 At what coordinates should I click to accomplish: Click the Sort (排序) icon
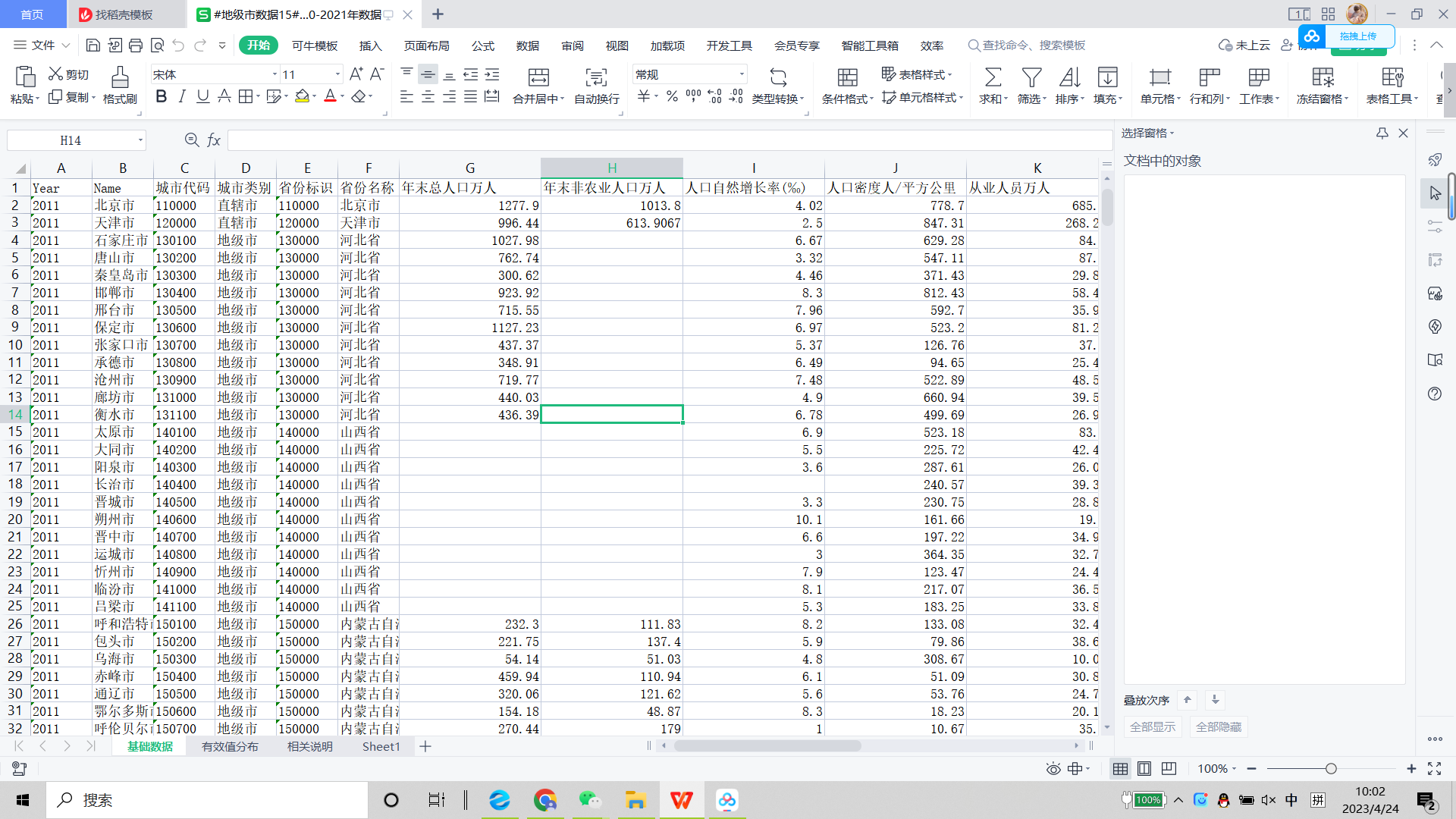tap(1069, 77)
